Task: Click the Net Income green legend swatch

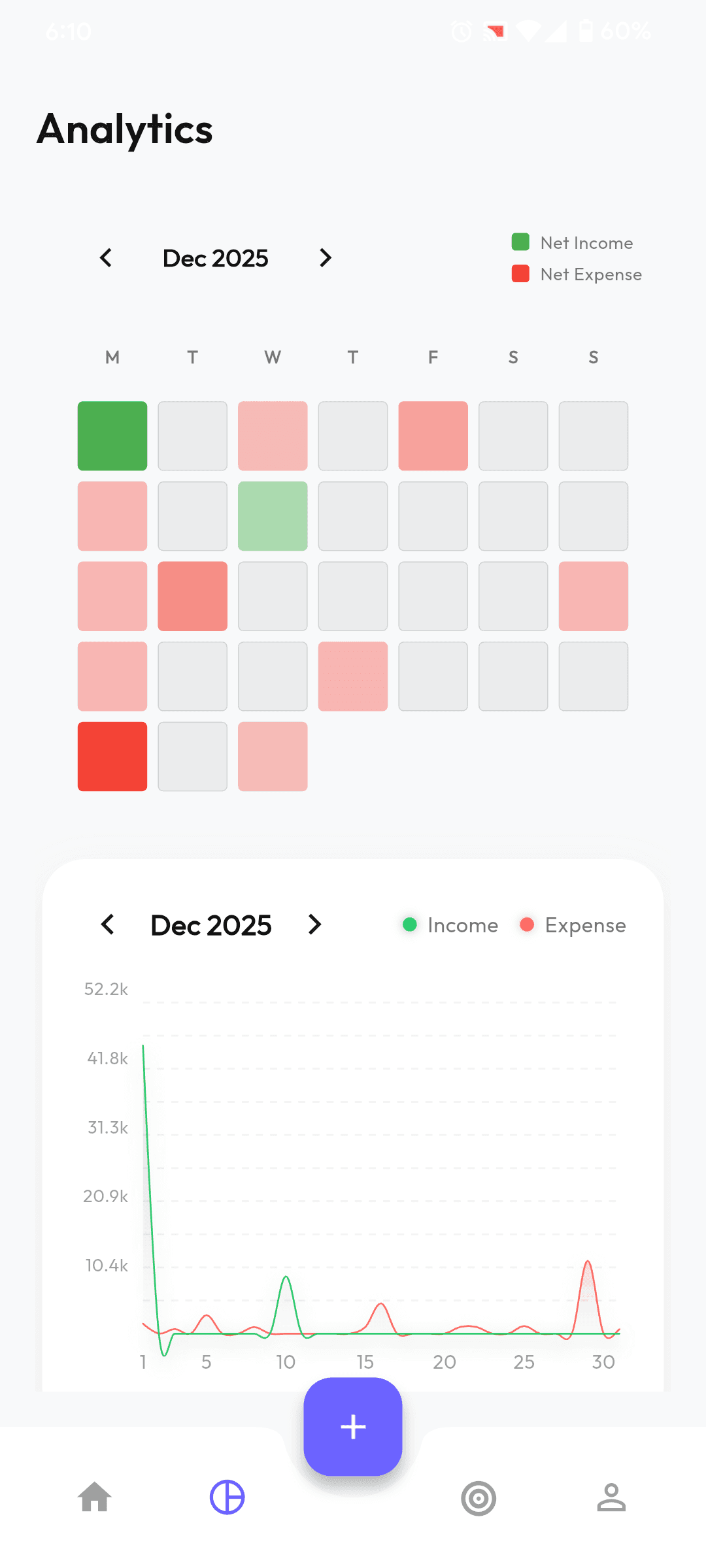Action: (x=520, y=242)
